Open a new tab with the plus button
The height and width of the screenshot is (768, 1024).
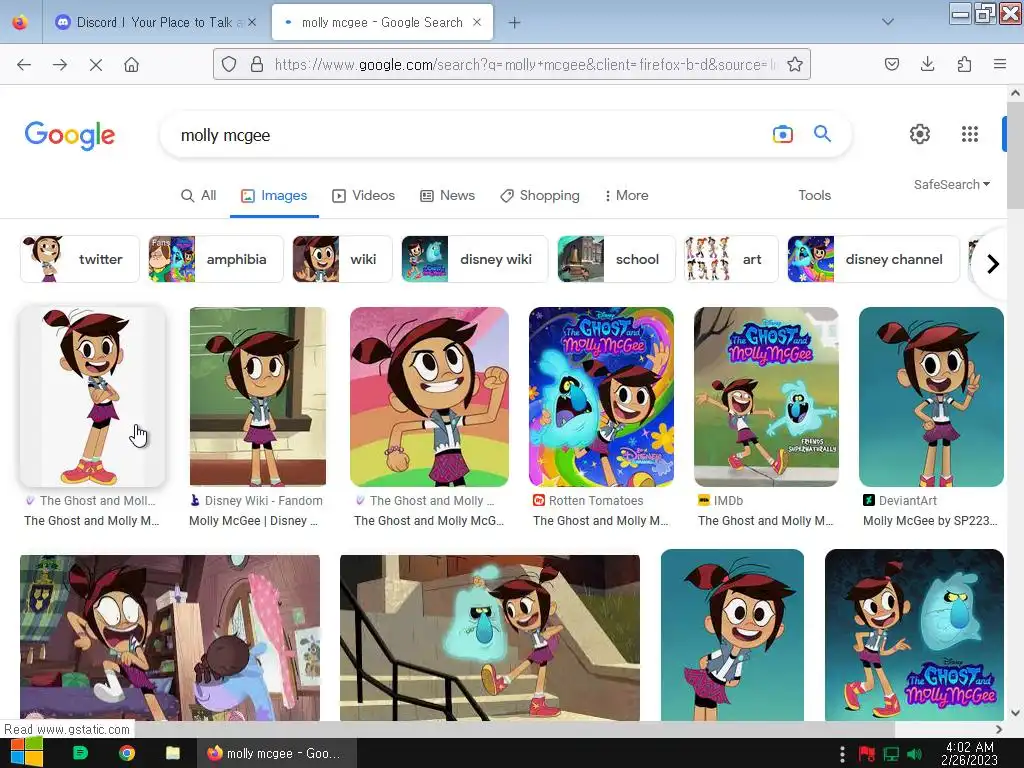click(x=515, y=23)
